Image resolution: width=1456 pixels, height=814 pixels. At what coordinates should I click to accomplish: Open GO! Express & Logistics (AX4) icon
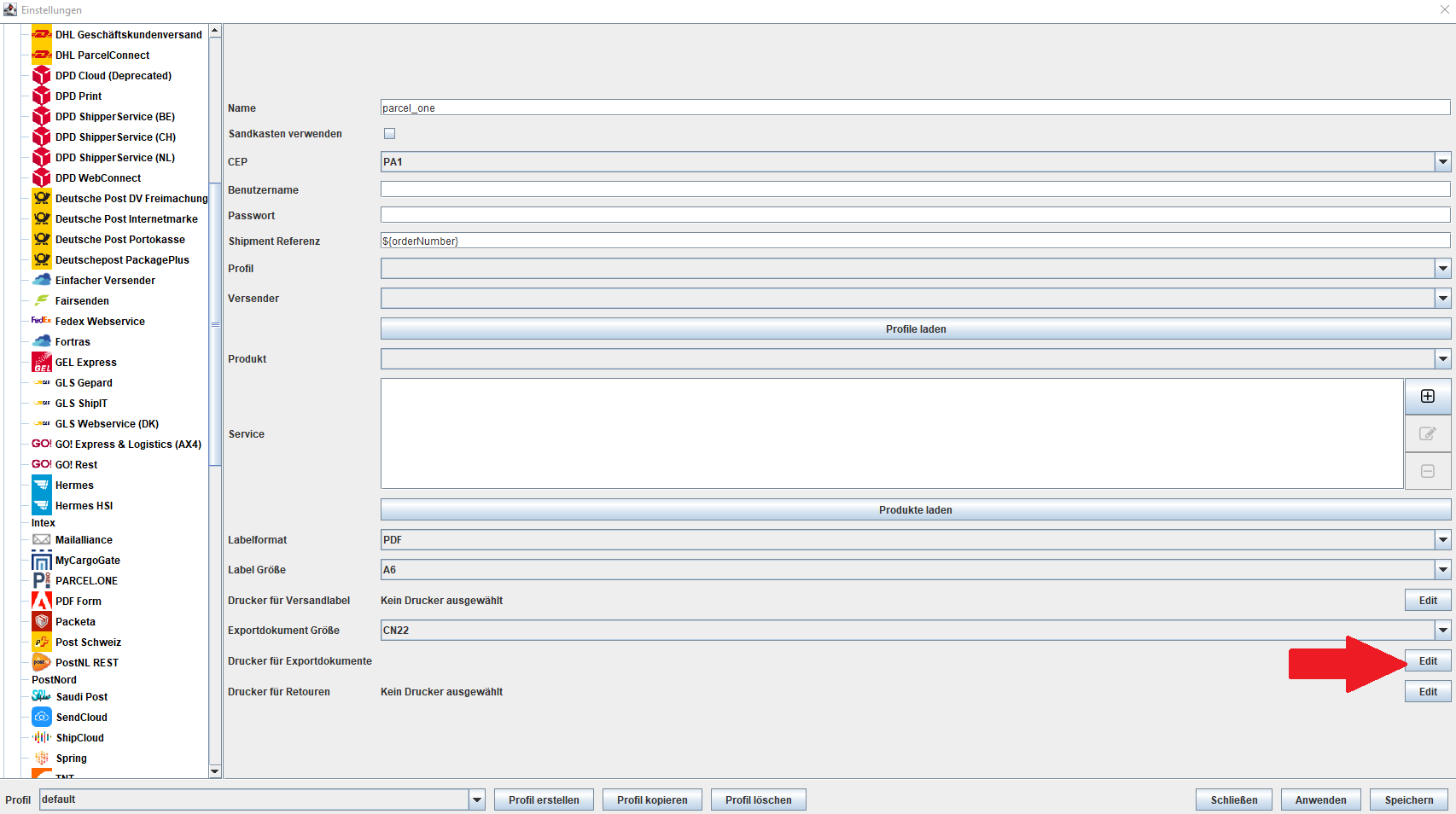(x=42, y=445)
